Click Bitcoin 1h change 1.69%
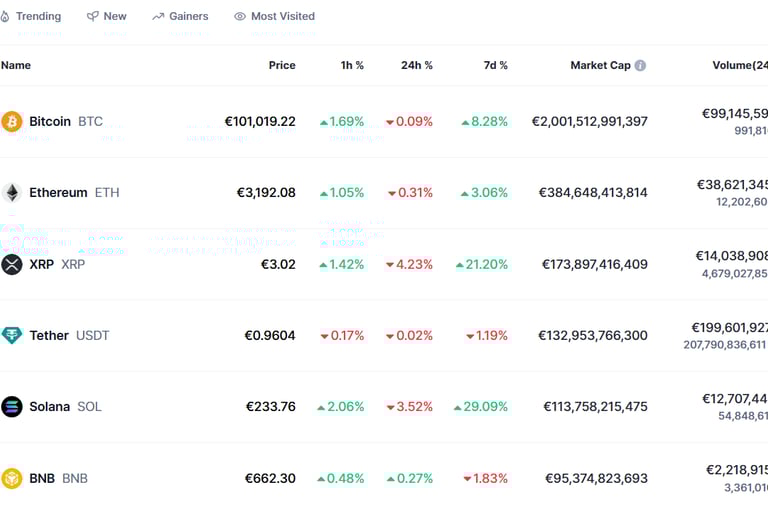Image resolution: width=768 pixels, height=512 pixels. click(342, 122)
